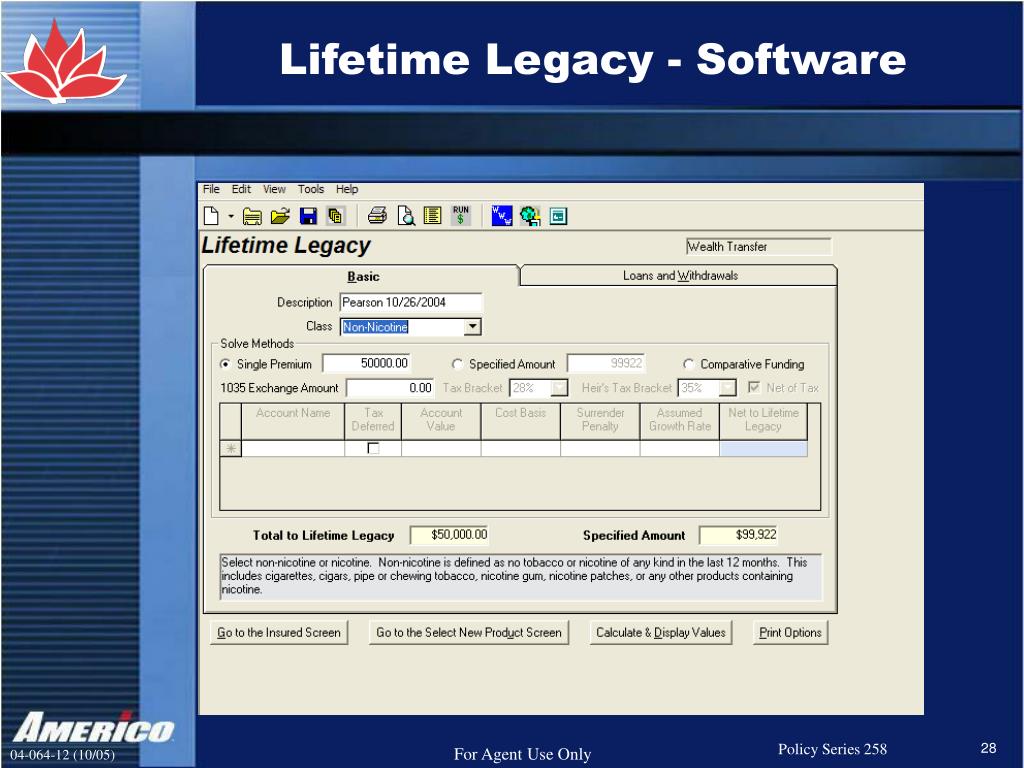Viewport: 1024px width, 768px height.
Task: Select the Comparative Funding radio button
Action: (688, 364)
